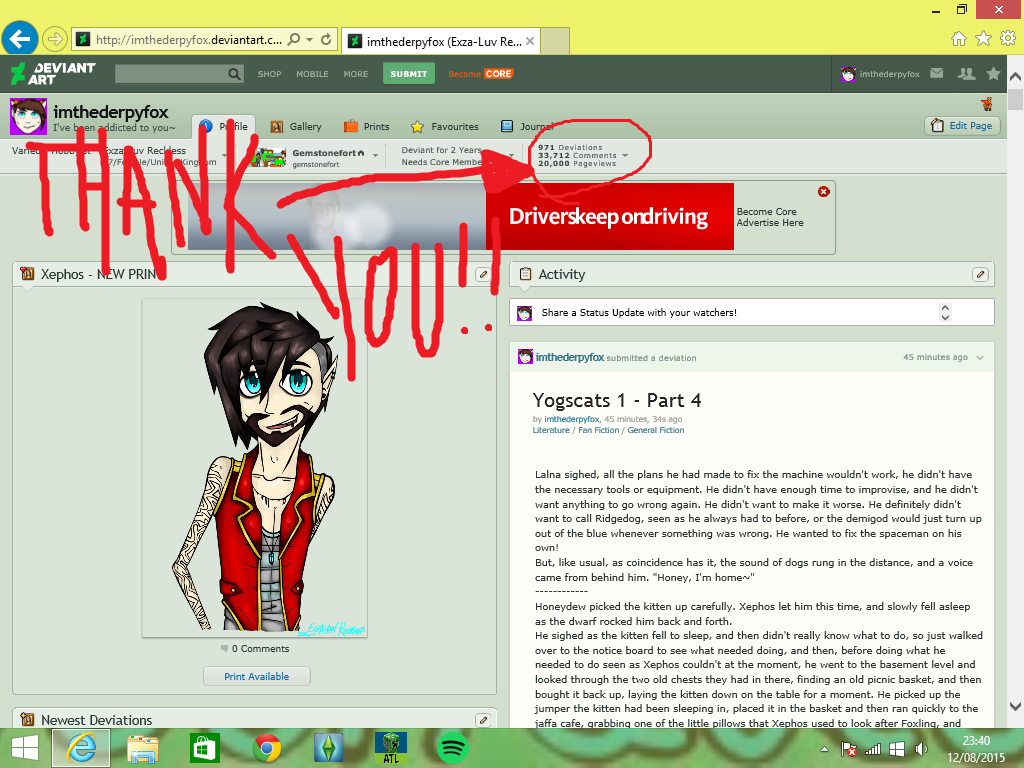Viewport: 1024px width, 768px height.
Task: Click 0 Comments under the Xephos artwork
Action: pyautogui.click(x=255, y=648)
